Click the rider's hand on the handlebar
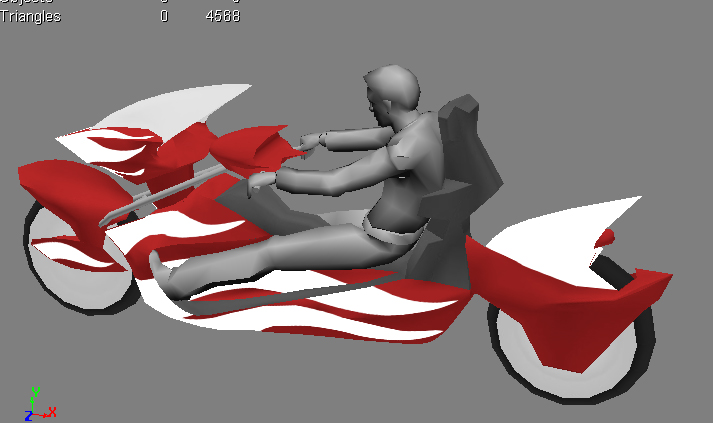 pos(261,180)
